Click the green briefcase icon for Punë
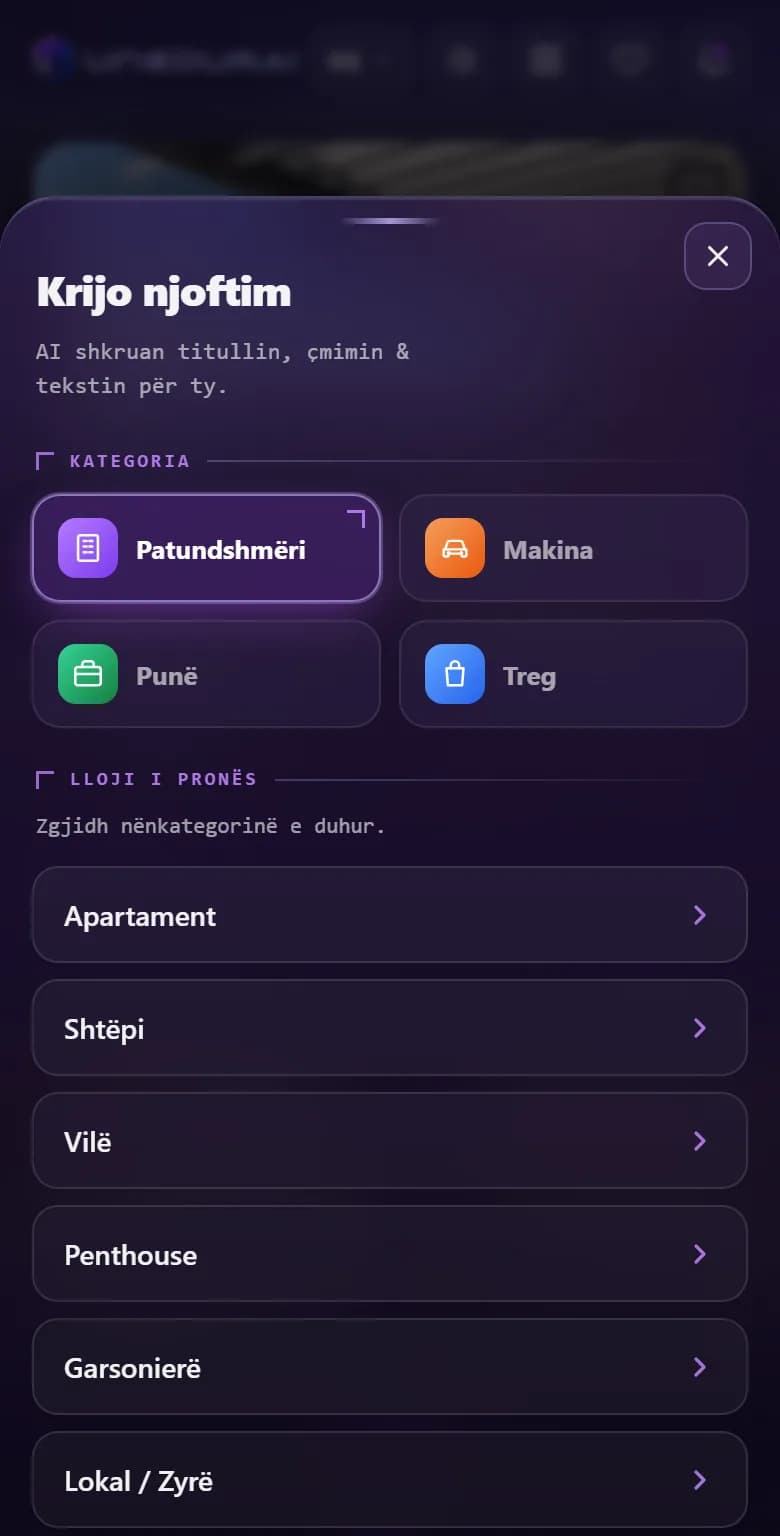Image resolution: width=780 pixels, height=1536 pixels. (x=88, y=674)
